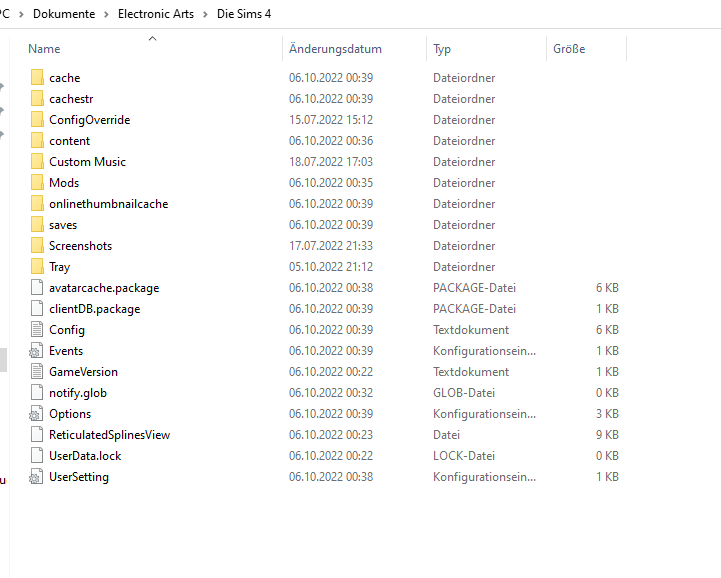Click the clientDB.package file name

pyautogui.click(x=94, y=309)
